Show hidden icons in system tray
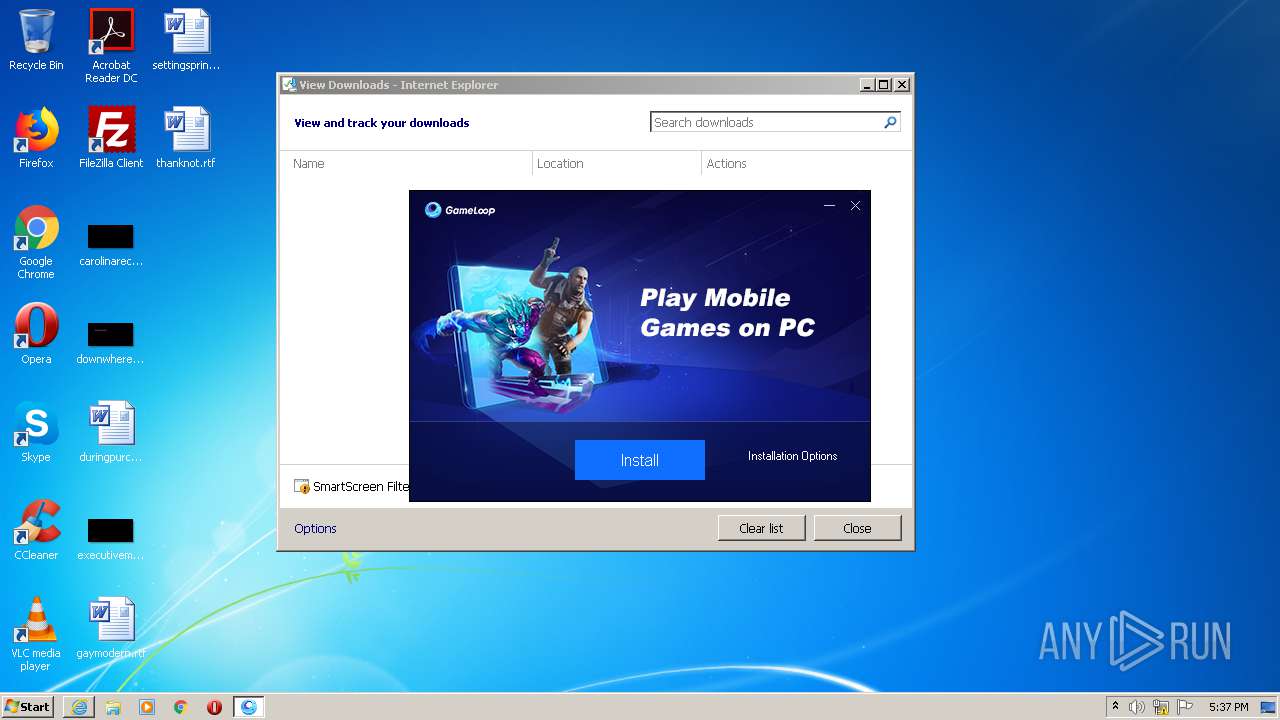This screenshot has width=1280, height=720. (1116, 707)
